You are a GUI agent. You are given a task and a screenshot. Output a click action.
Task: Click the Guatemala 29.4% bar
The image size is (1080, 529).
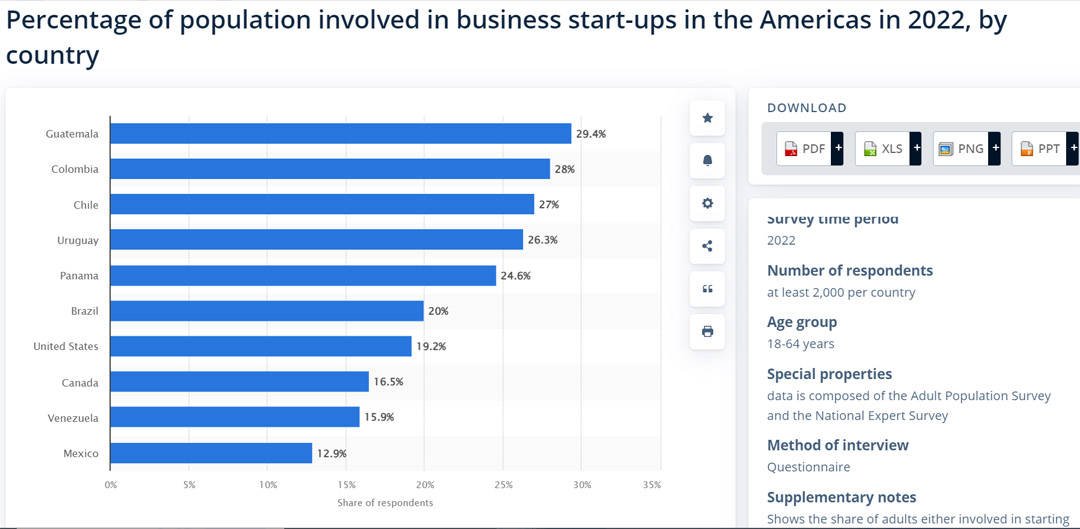click(340, 134)
